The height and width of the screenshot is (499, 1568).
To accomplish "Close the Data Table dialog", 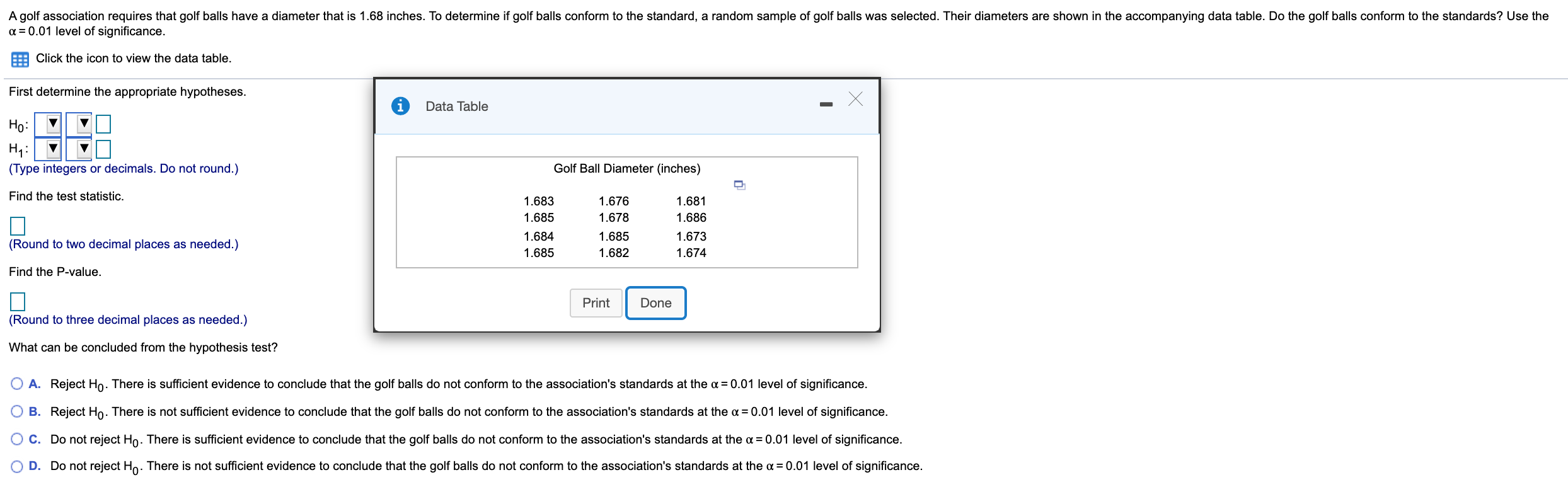I will coord(855,99).
